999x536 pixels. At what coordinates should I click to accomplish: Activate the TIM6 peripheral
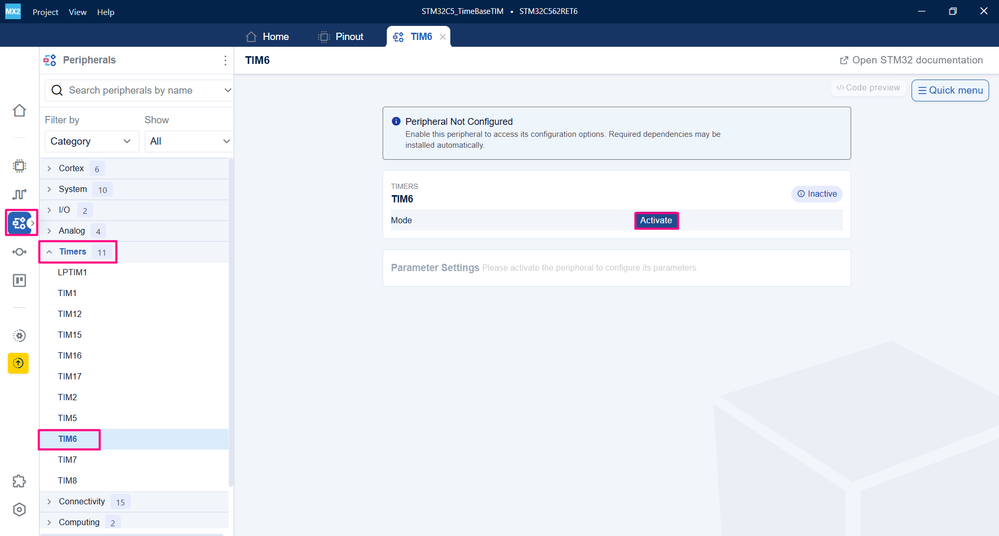point(656,221)
